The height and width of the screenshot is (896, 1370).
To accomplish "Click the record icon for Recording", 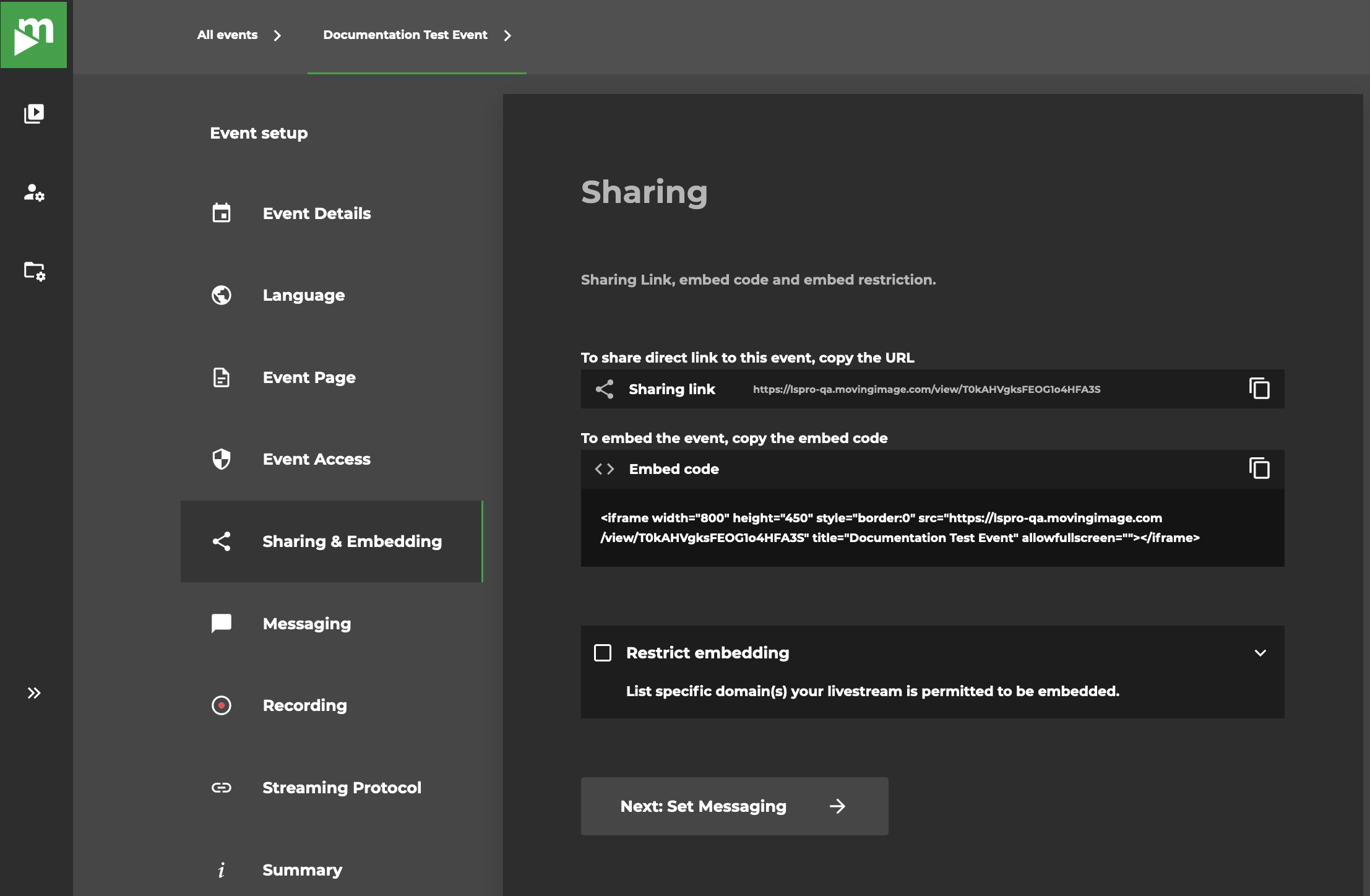I will 222,705.
